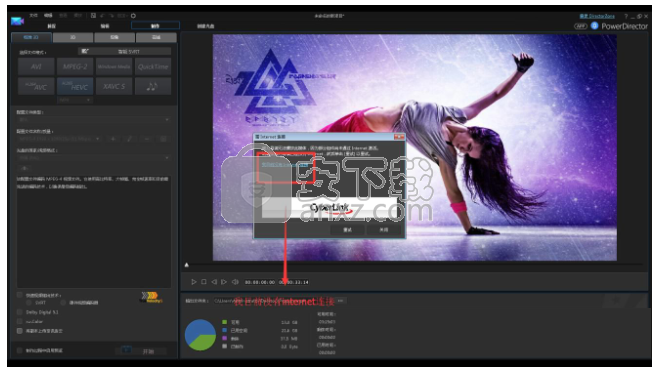Open the profile file type dropdown
The height and width of the screenshot is (370, 659).
pos(94,119)
